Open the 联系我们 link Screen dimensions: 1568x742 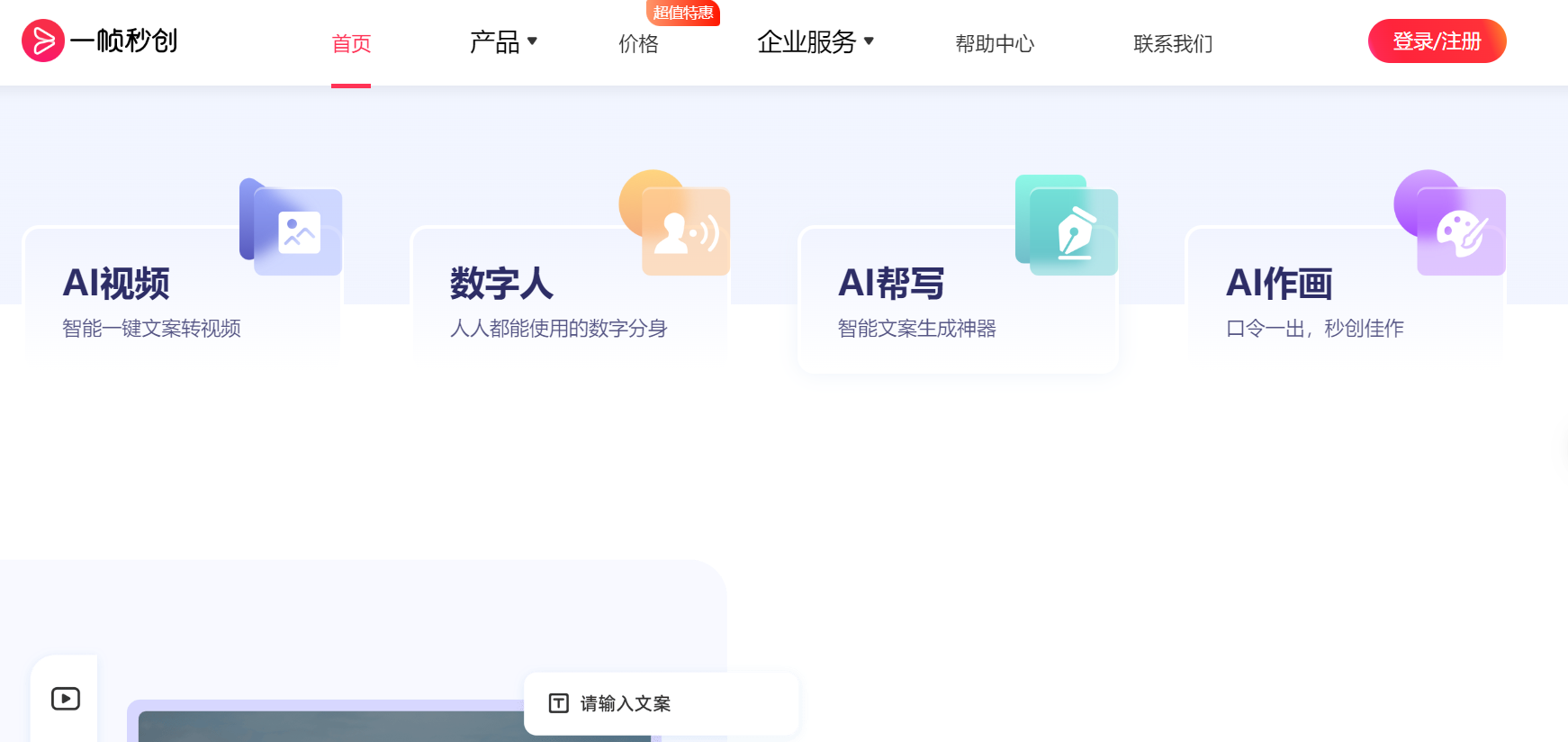tap(1173, 43)
